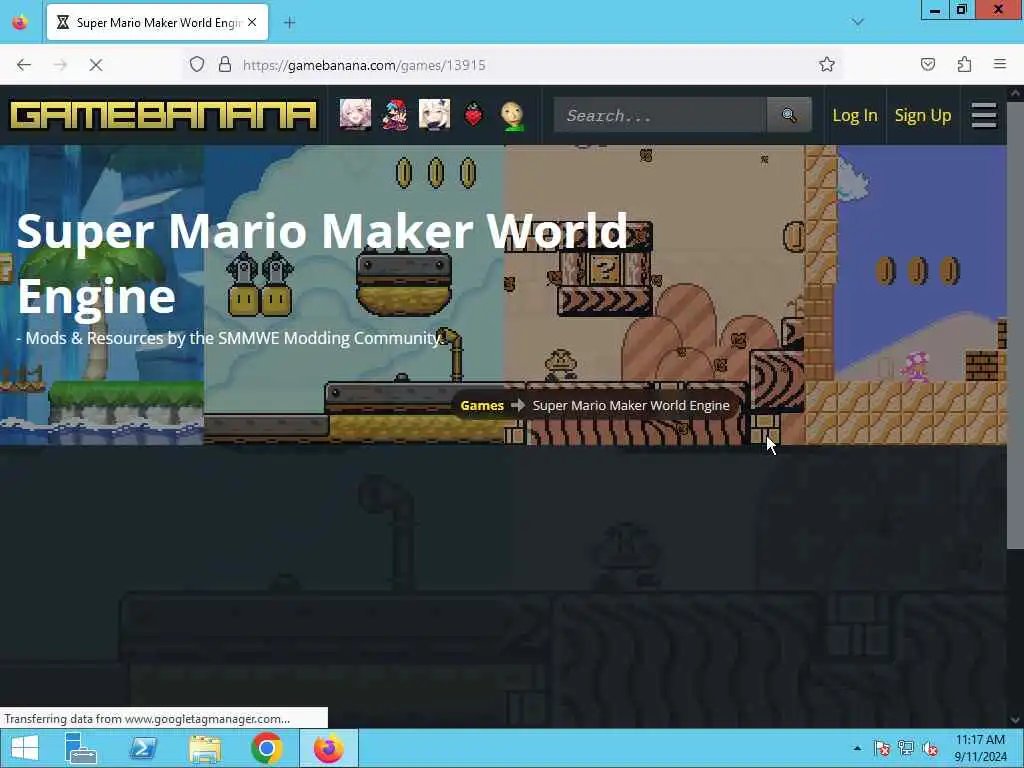Open the blonde character game icon
The image size is (1024, 768).
pos(434,115)
